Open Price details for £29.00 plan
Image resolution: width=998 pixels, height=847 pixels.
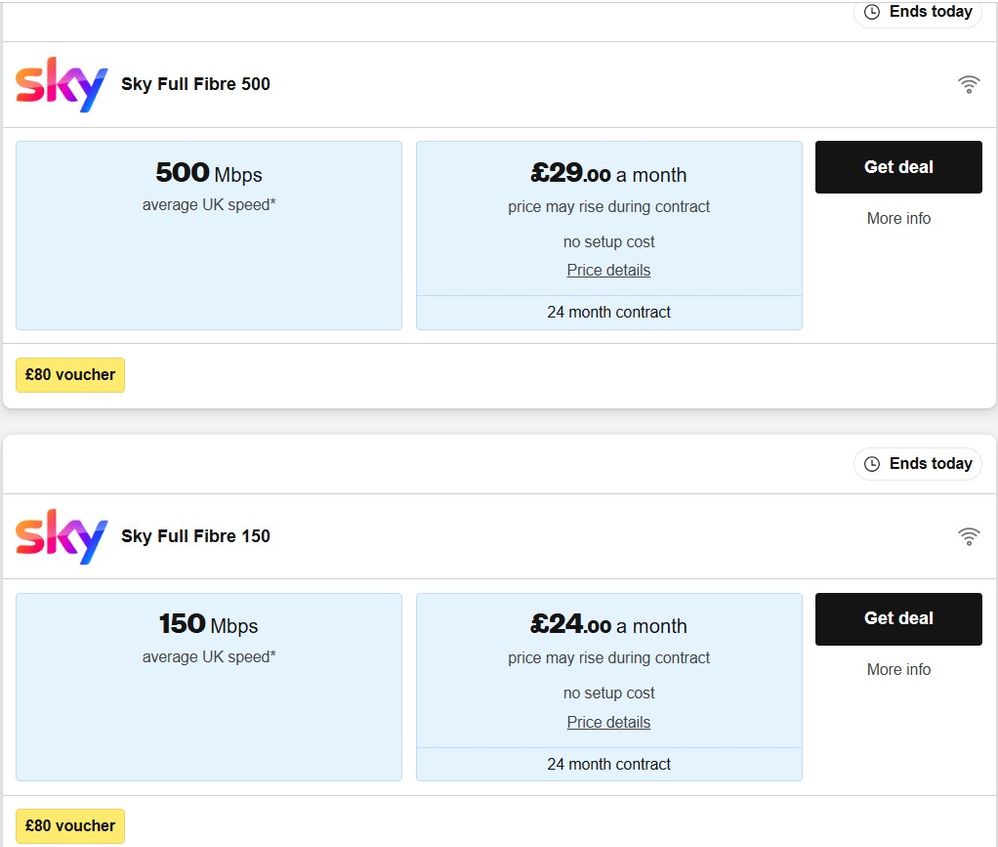(608, 270)
